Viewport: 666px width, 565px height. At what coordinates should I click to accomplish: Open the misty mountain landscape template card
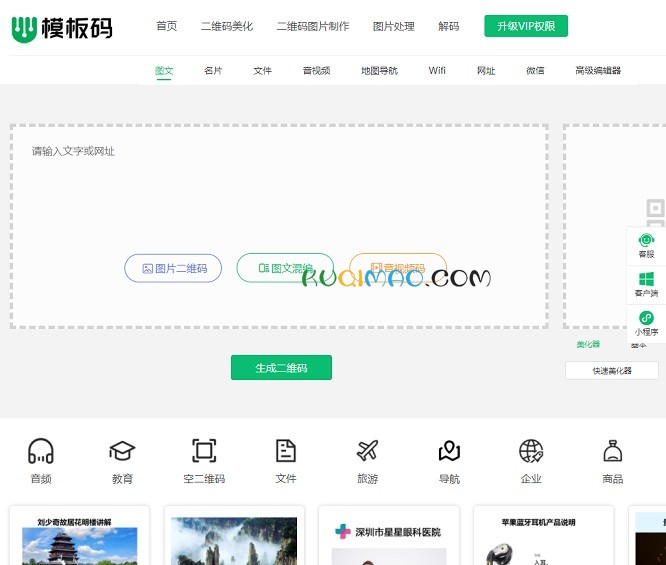pos(234,535)
